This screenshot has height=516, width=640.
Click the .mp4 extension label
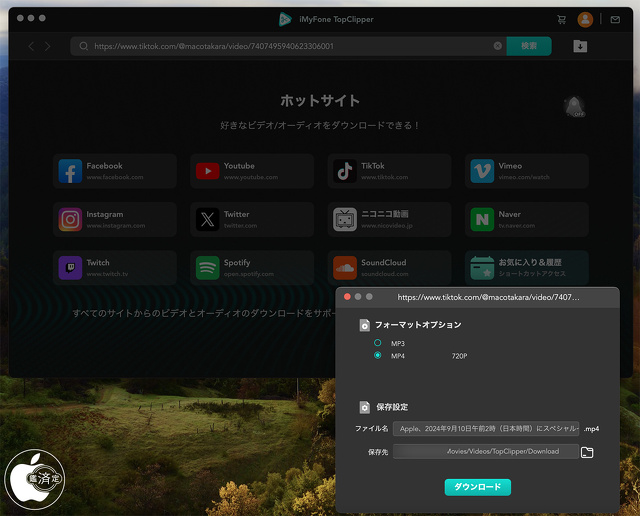pyautogui.click(x=591, y=429)
